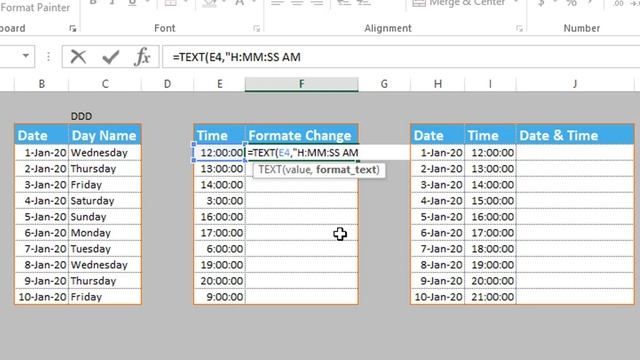Click the empty Formate Change cell beside 16:00:00

[302, 217]
